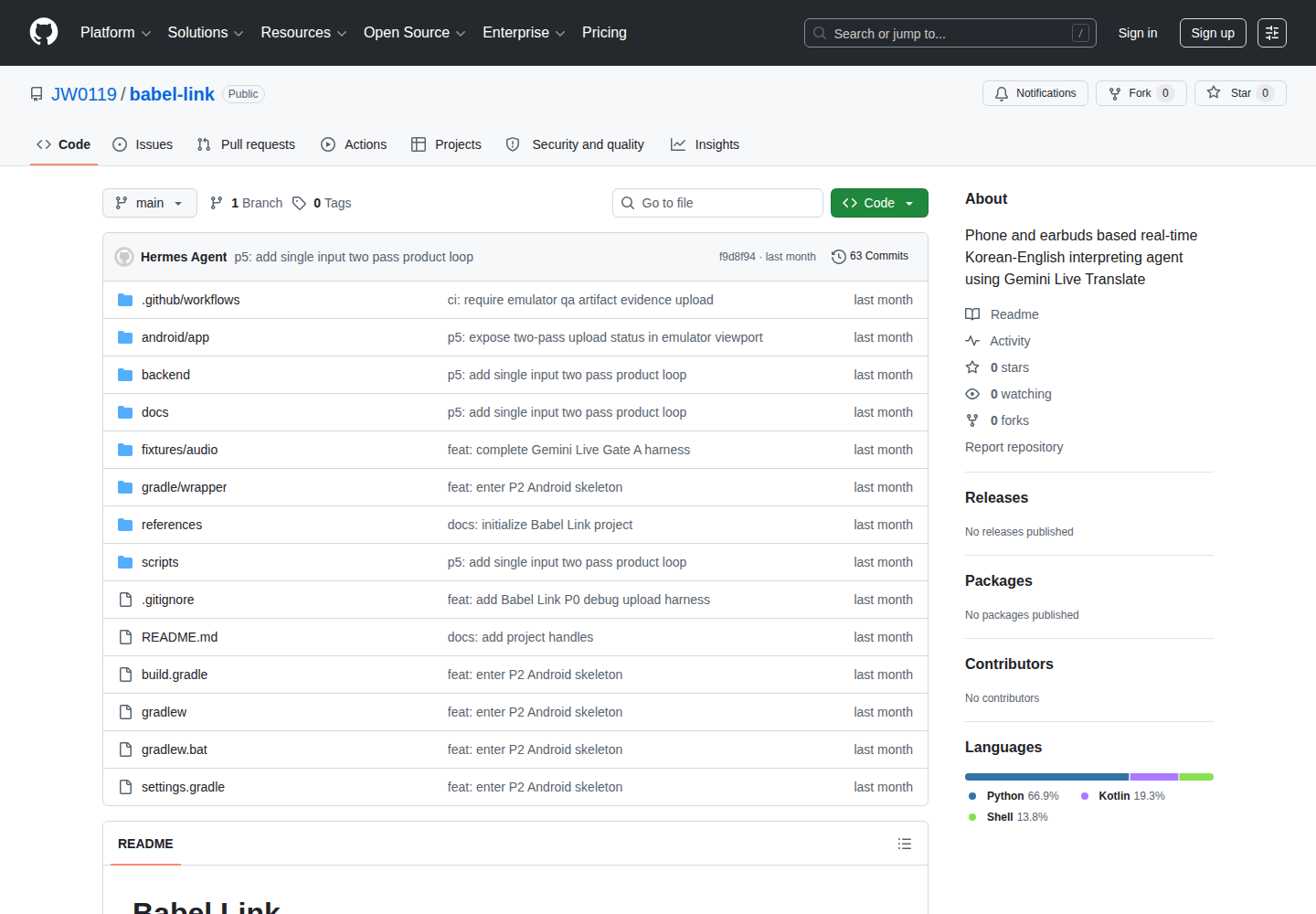Click the fixtures/audio folder icon
The width and height of the screenshot is (1316, 914).
point(125,450)
